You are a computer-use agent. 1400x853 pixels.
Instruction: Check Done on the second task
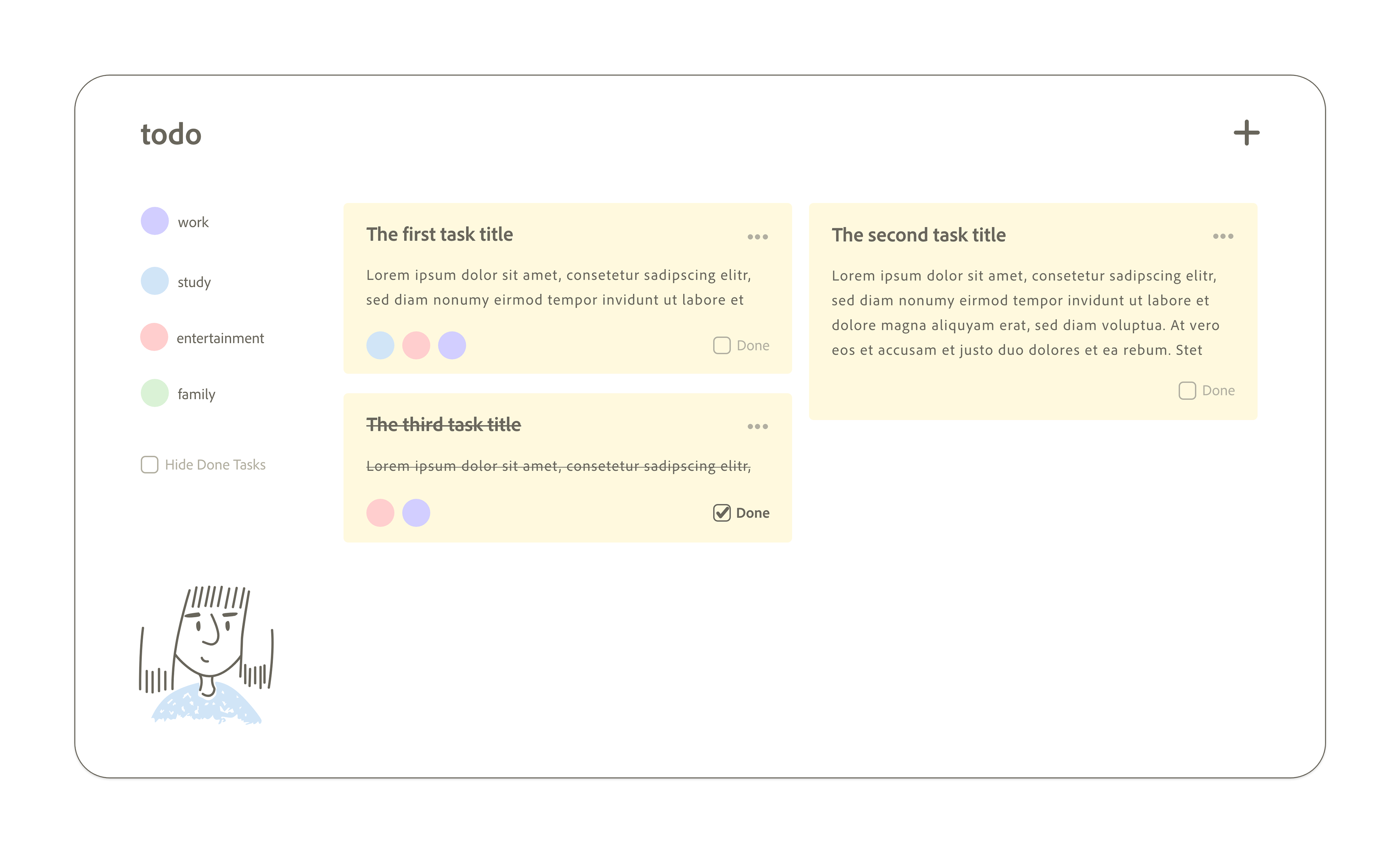tap(1187, 391)
